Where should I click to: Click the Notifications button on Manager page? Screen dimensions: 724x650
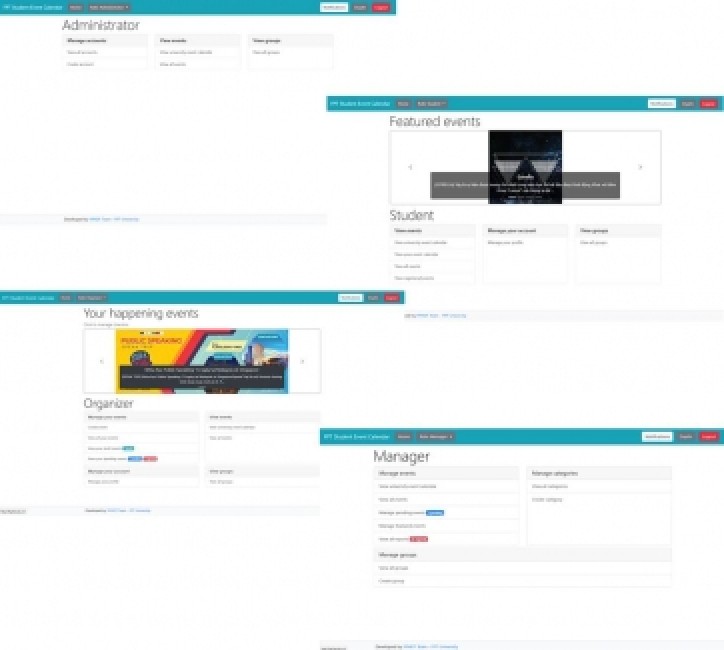(657, 437)
